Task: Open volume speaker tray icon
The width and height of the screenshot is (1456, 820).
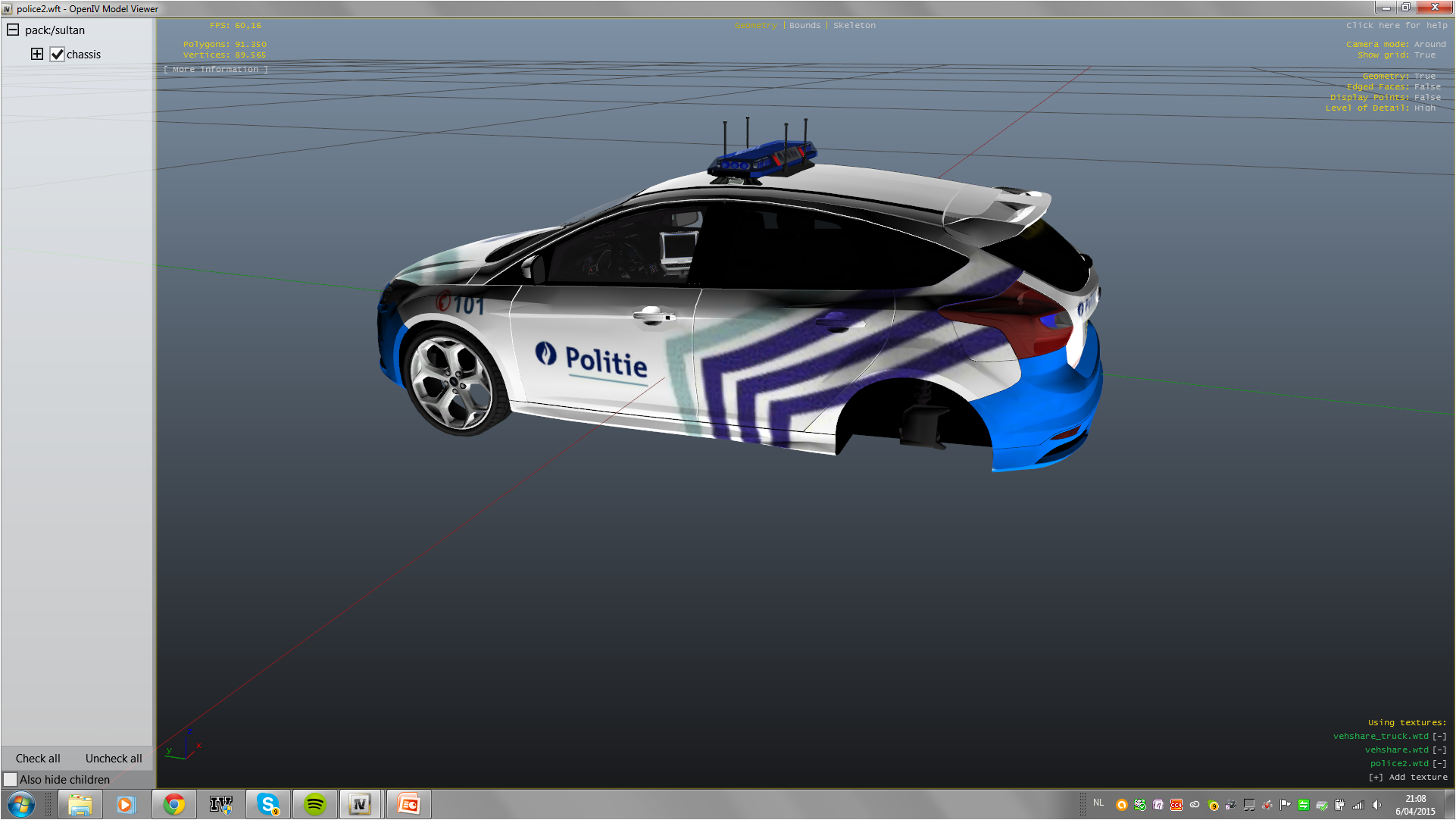Action: click(1376, 805)
